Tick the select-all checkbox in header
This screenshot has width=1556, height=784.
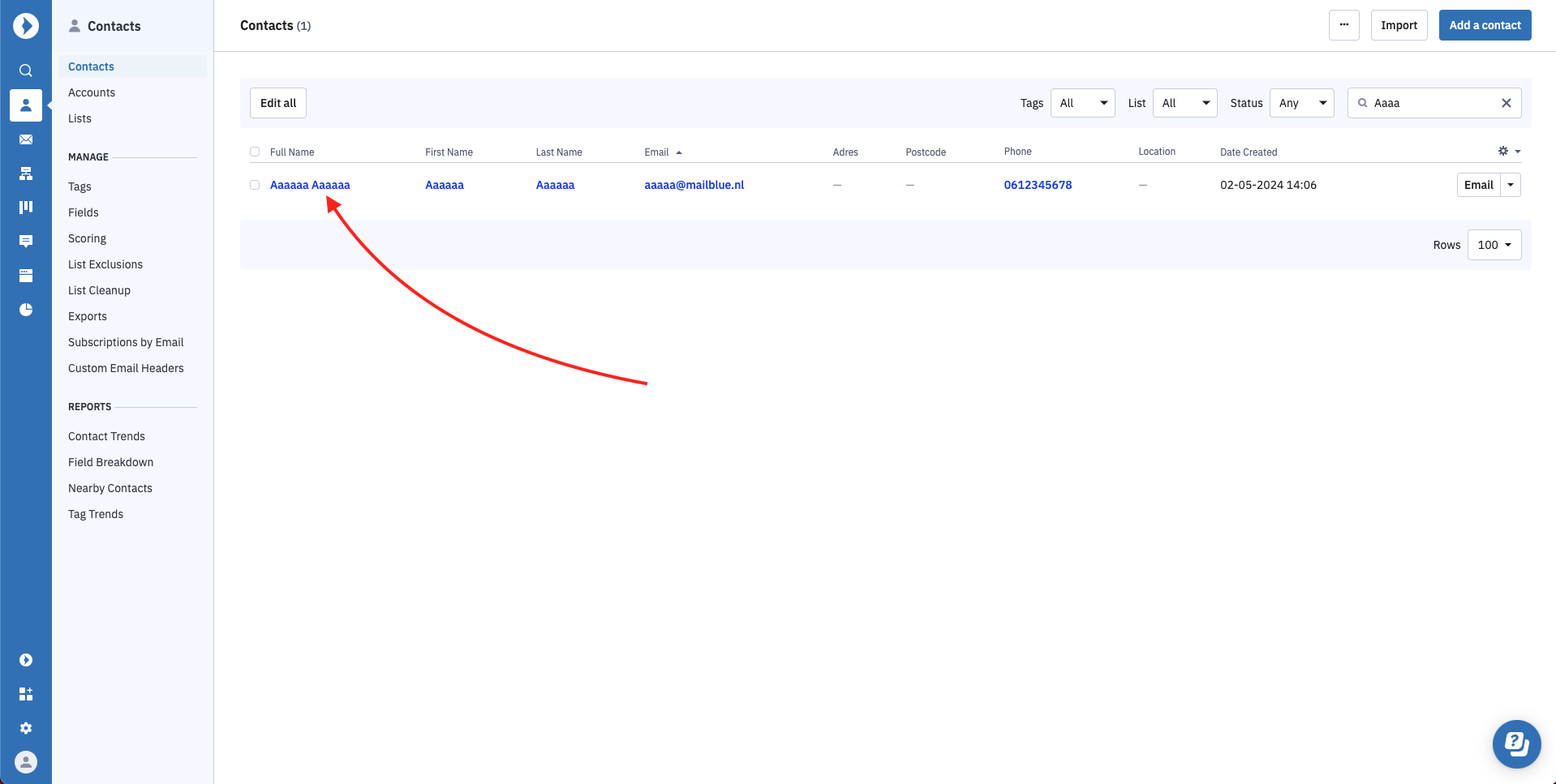click(x=255, y=152)
